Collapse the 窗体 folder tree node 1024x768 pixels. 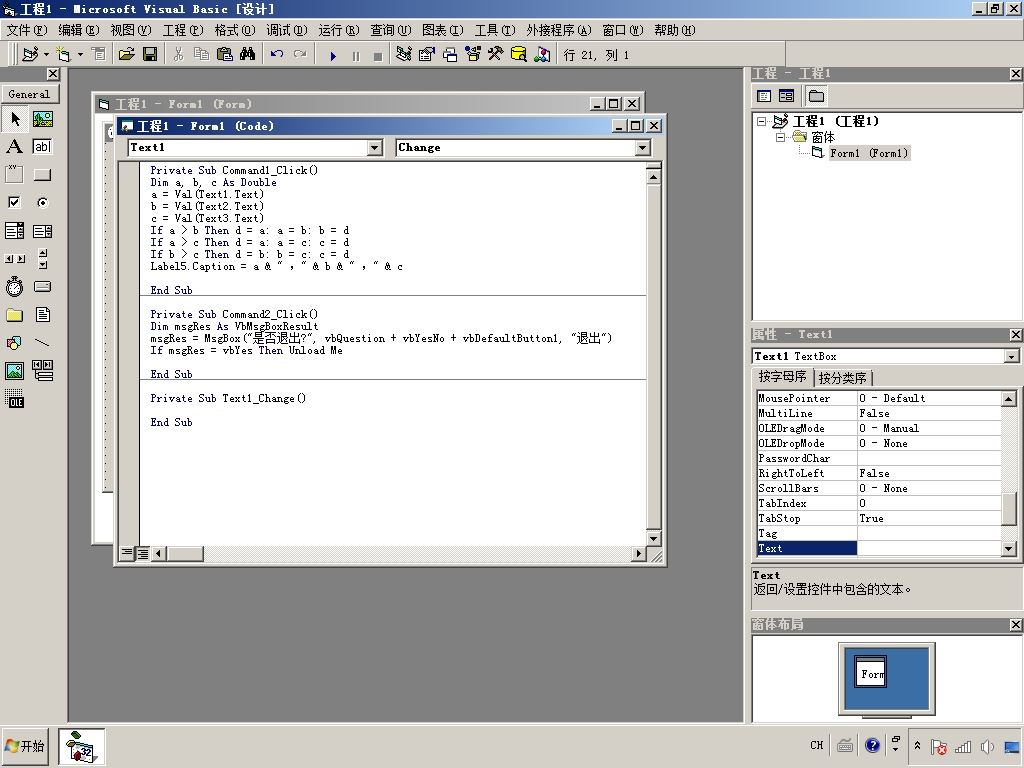781,137
